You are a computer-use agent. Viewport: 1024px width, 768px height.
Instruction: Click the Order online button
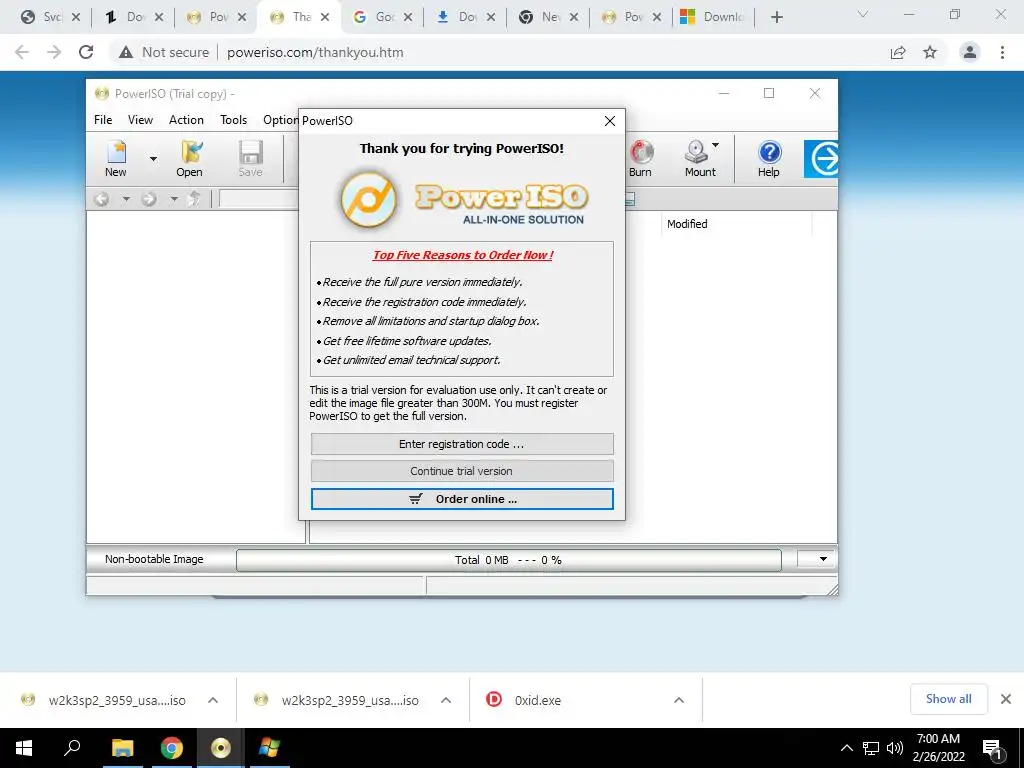[462, 499]
